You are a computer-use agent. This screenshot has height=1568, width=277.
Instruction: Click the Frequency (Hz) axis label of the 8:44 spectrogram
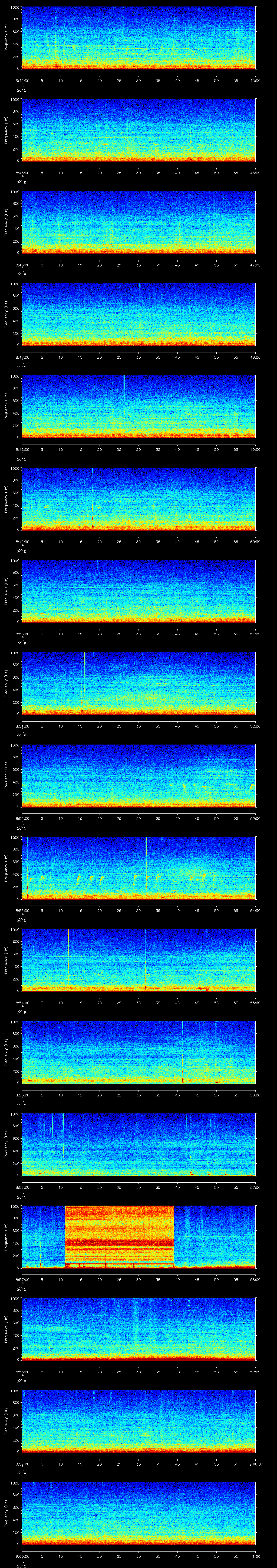pos(6,38)
